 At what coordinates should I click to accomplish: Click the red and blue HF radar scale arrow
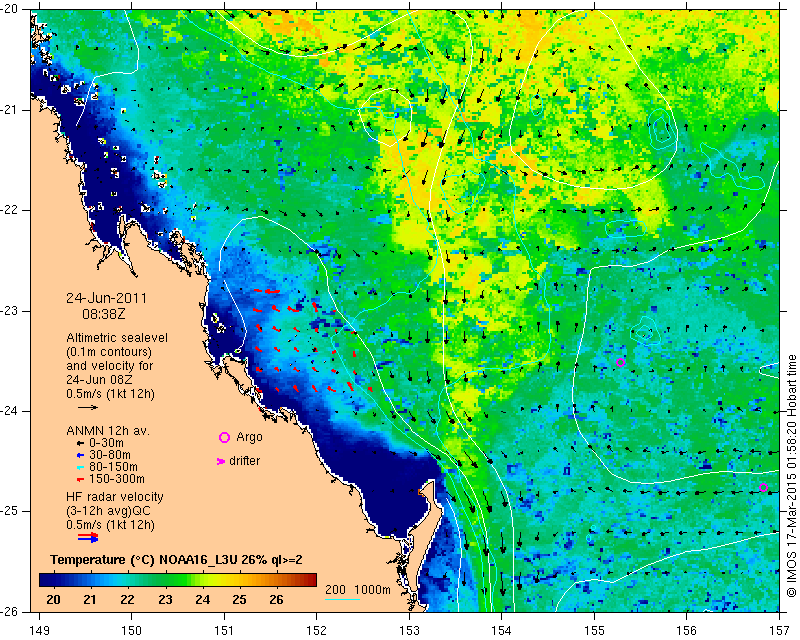click(88, 537)
